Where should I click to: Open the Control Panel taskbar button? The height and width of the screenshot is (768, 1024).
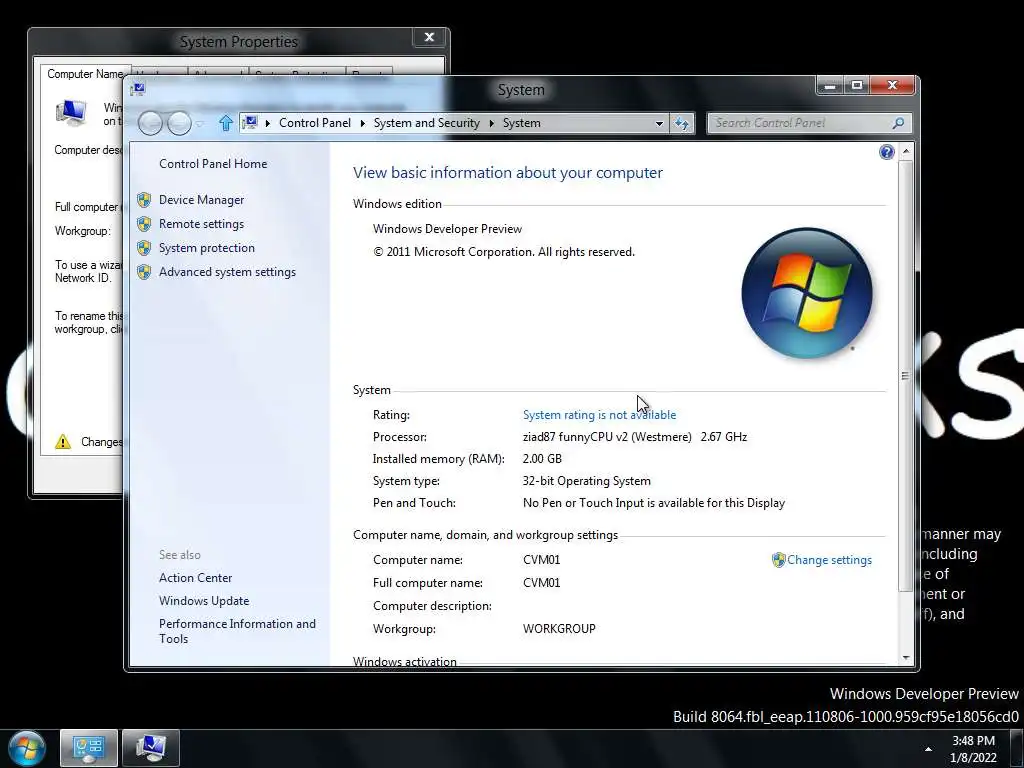(x=89, y=748)
